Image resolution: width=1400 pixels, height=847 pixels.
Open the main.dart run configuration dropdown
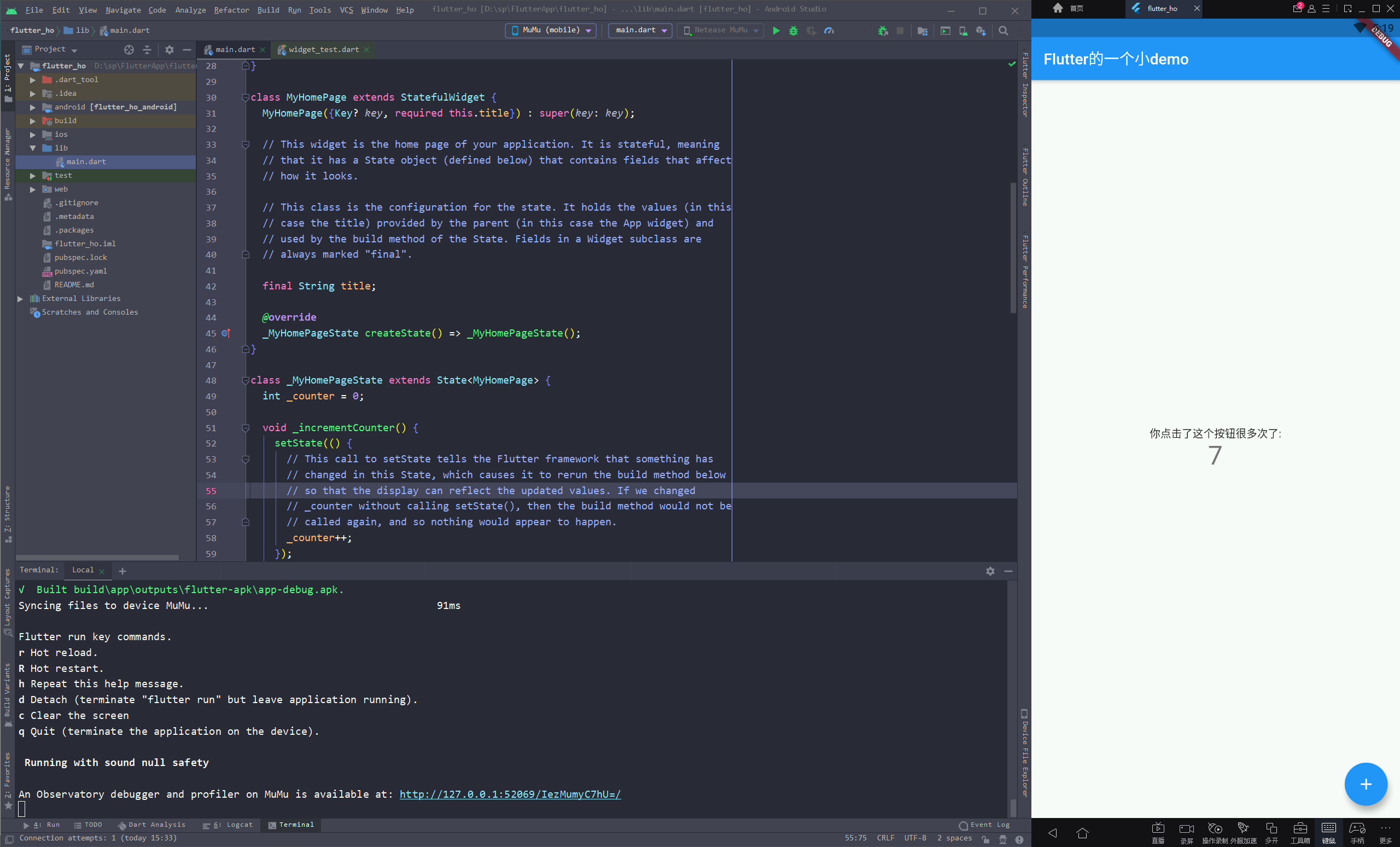coord(640,30)
